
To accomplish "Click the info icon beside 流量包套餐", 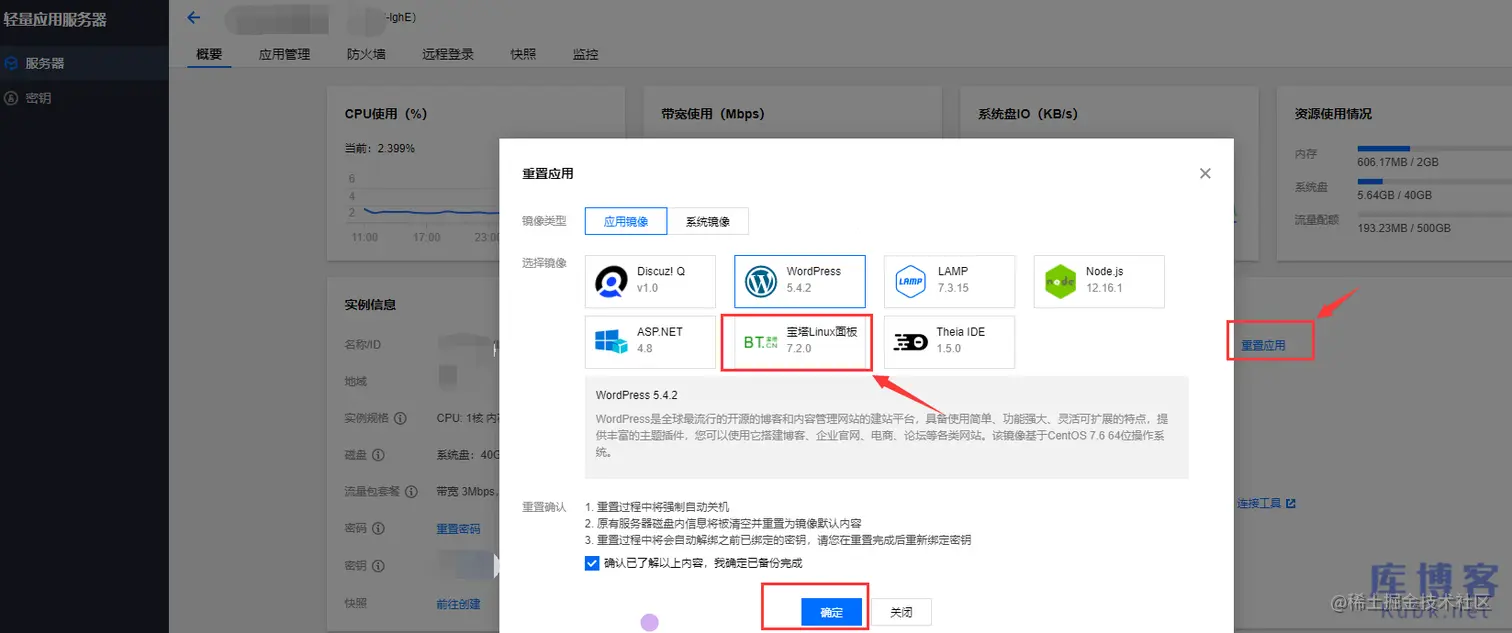I will pos(412,491).
